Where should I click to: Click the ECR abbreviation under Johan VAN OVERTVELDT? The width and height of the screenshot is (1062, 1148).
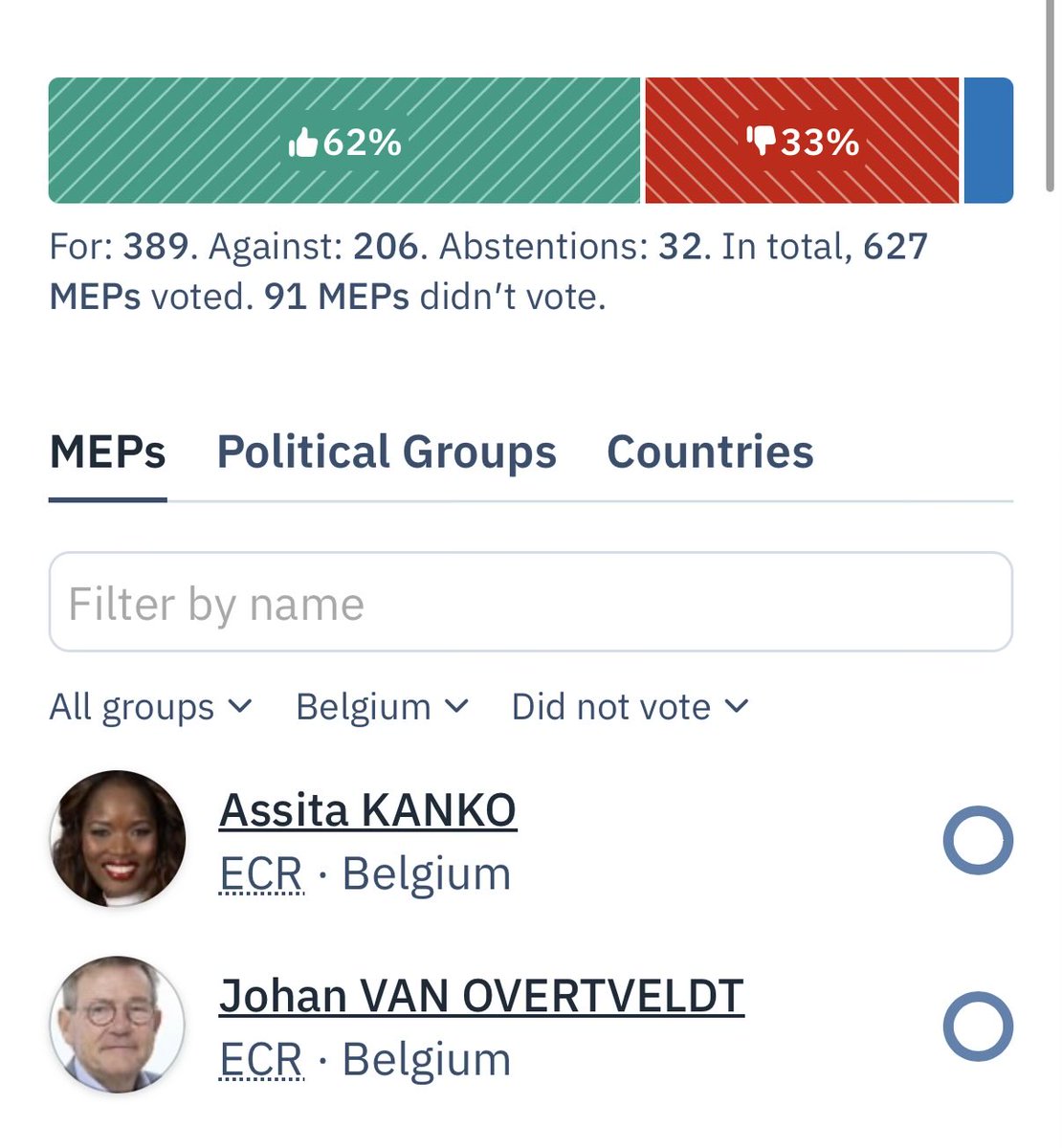pyautogui.click(x=261, y=1059)
